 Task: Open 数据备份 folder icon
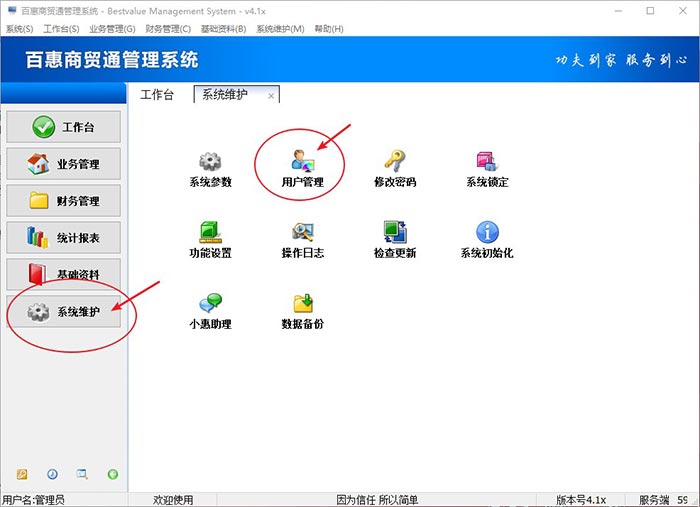(x=303, y=303)
